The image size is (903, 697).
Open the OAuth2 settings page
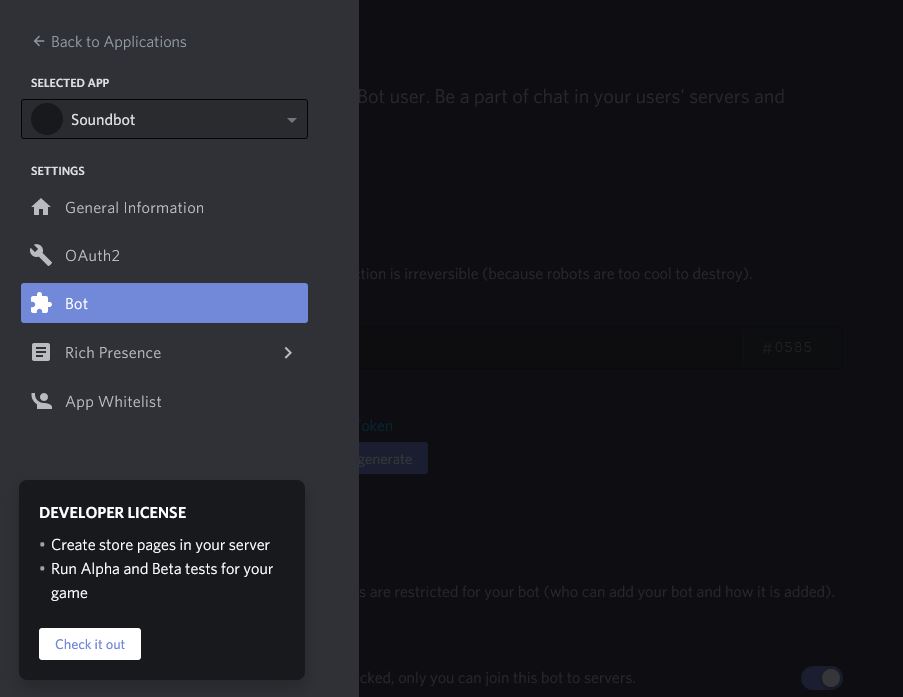click(164, 255)
